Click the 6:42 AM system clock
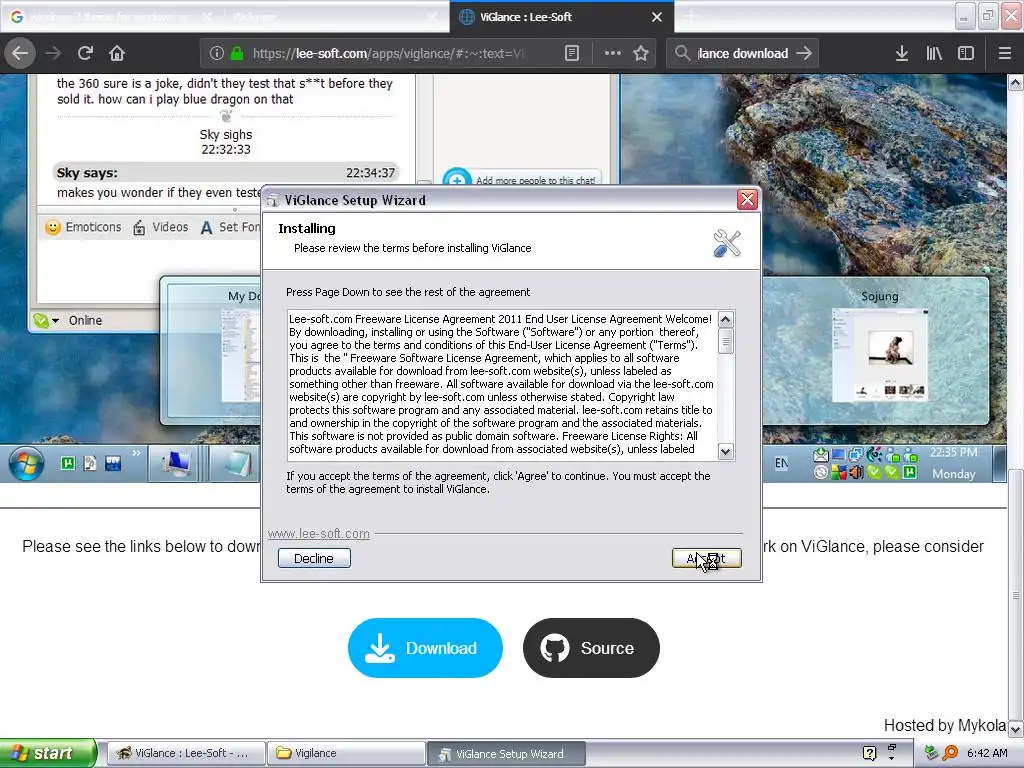Image resolution: width=1024 pixels, height=768 pixels. 987,753
